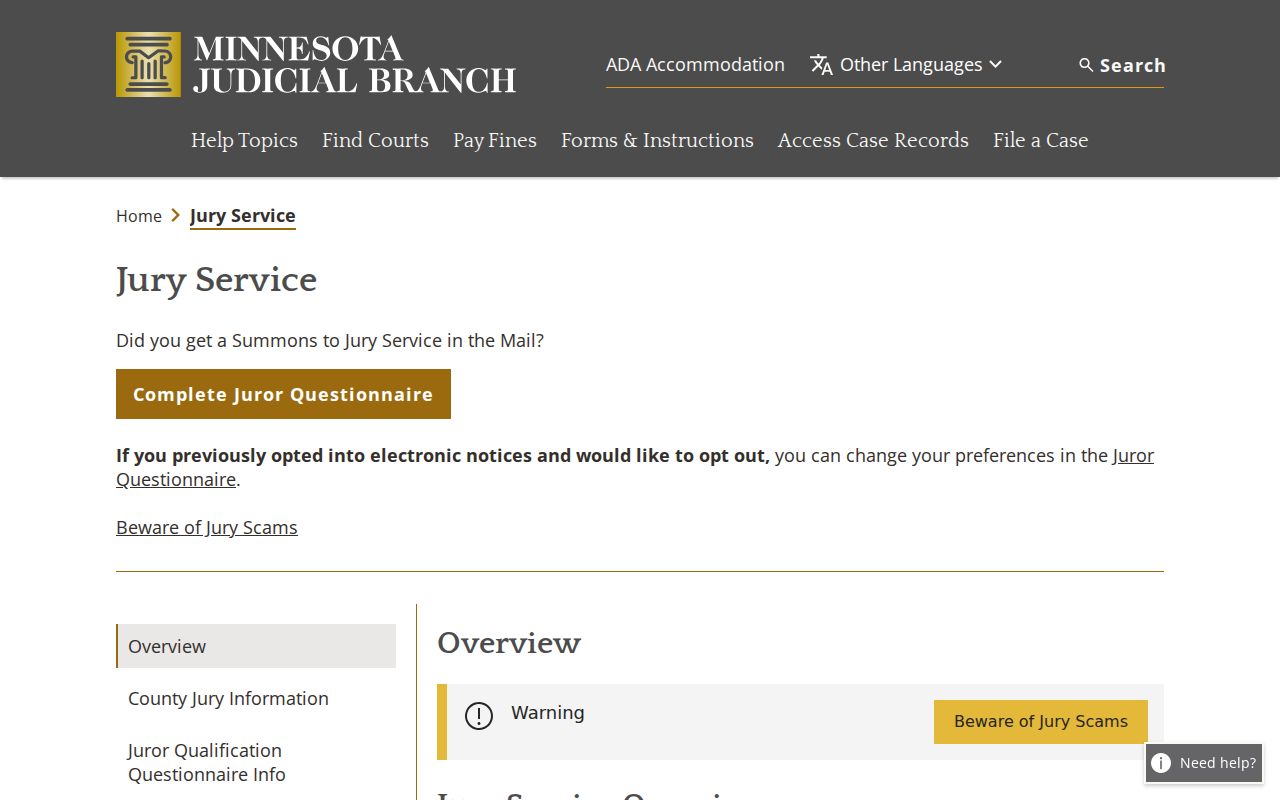Go to Pay Fines in navigation
The image size is (1280, 800).
495,140
